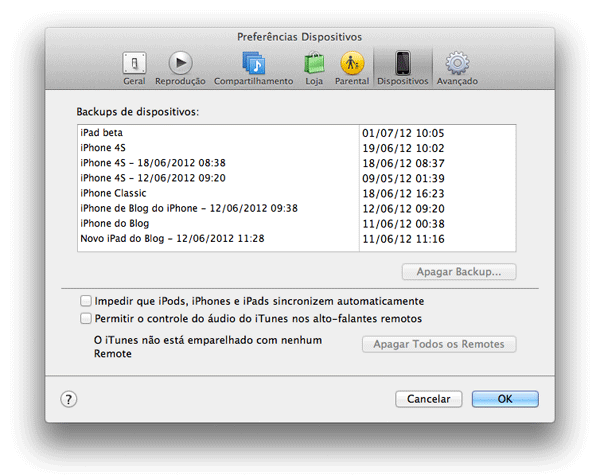Click the date 11/06/12 00:38
The height and width of the screenshot is (475, 600).
(403, 224)
